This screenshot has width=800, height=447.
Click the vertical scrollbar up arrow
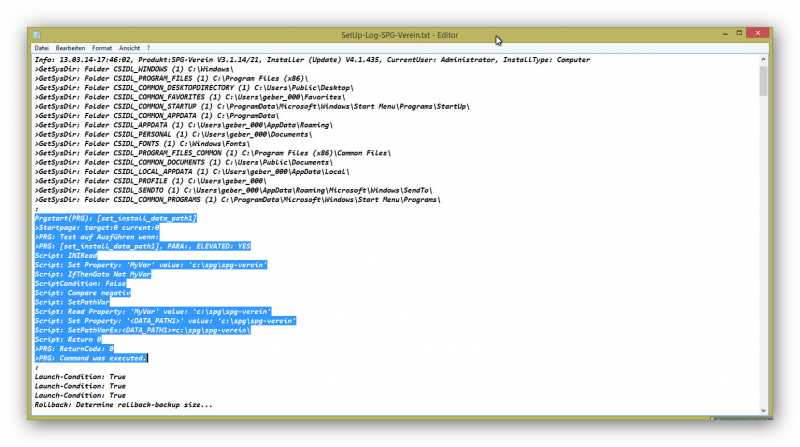tap(764, 59)
